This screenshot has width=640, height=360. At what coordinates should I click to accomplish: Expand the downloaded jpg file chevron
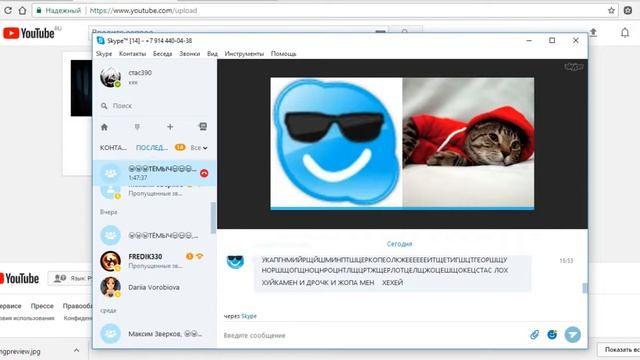click(76, 351)
